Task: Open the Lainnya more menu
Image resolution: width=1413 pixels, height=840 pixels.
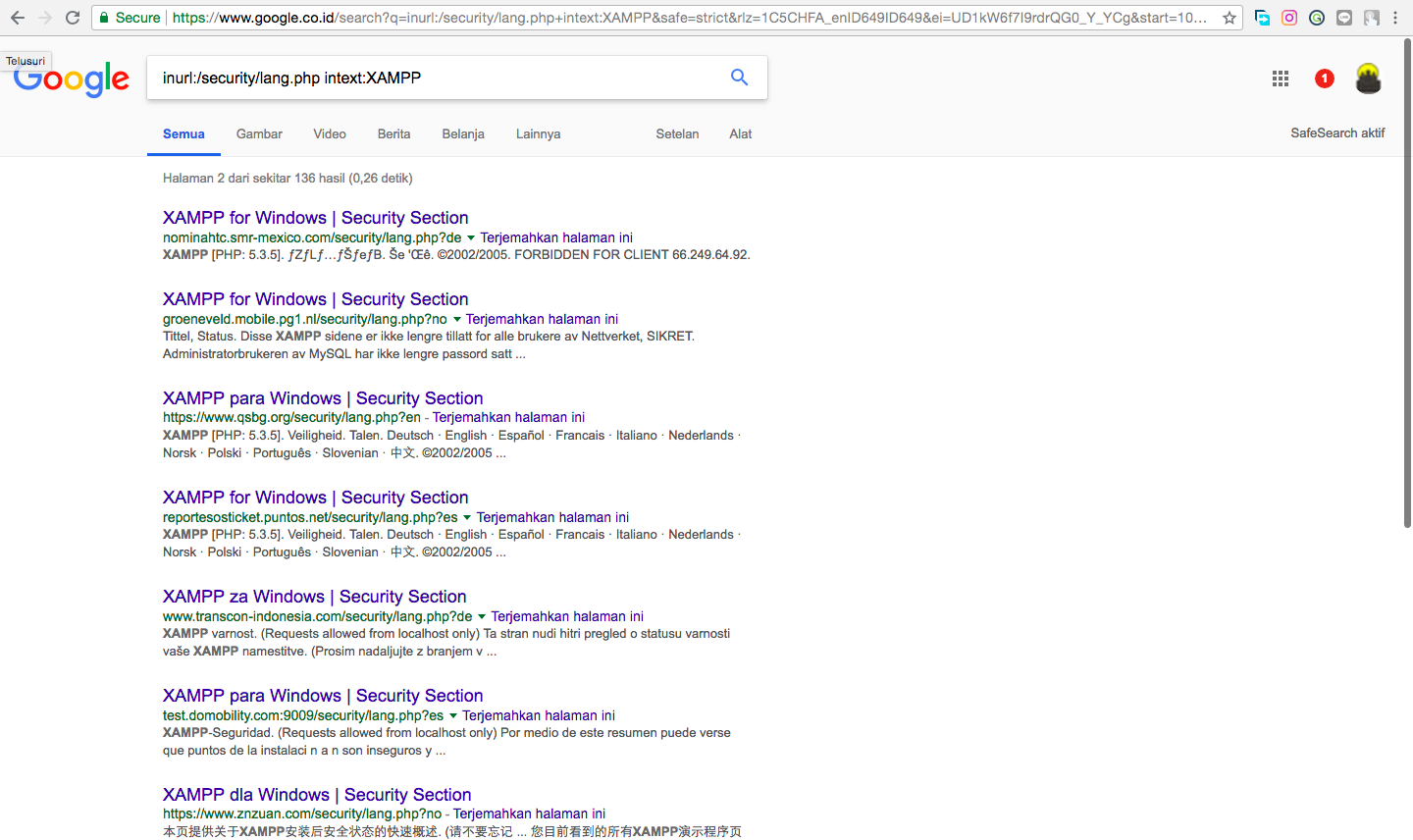Action: pyautogui.click(x=539, y=134)
